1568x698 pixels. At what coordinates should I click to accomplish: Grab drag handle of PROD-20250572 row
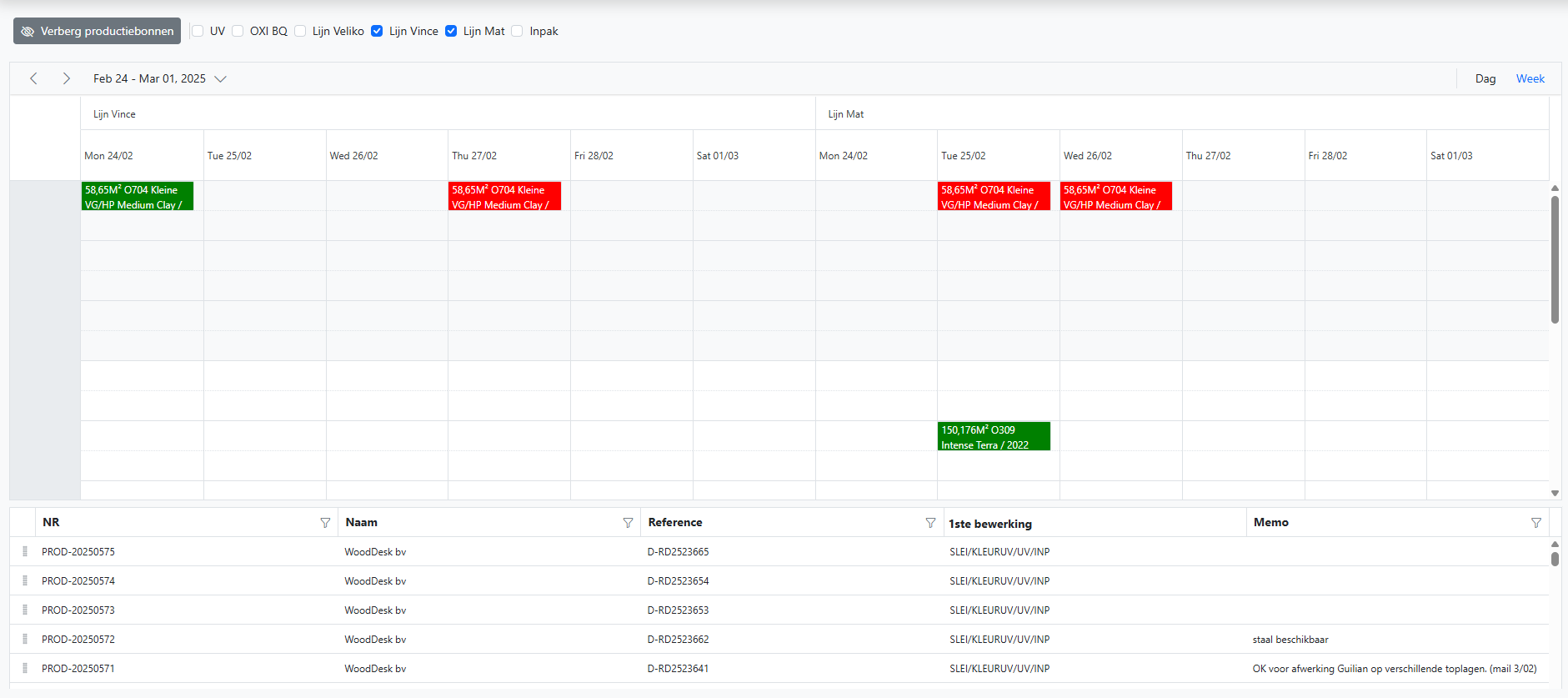pos(25,640)
